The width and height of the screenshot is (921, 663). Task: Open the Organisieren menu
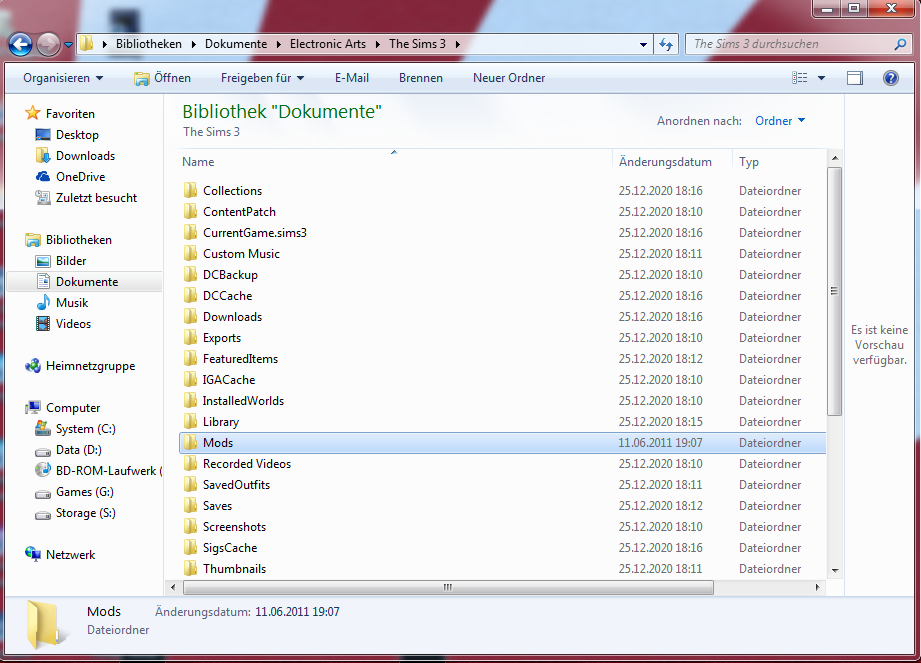[63, 78]
